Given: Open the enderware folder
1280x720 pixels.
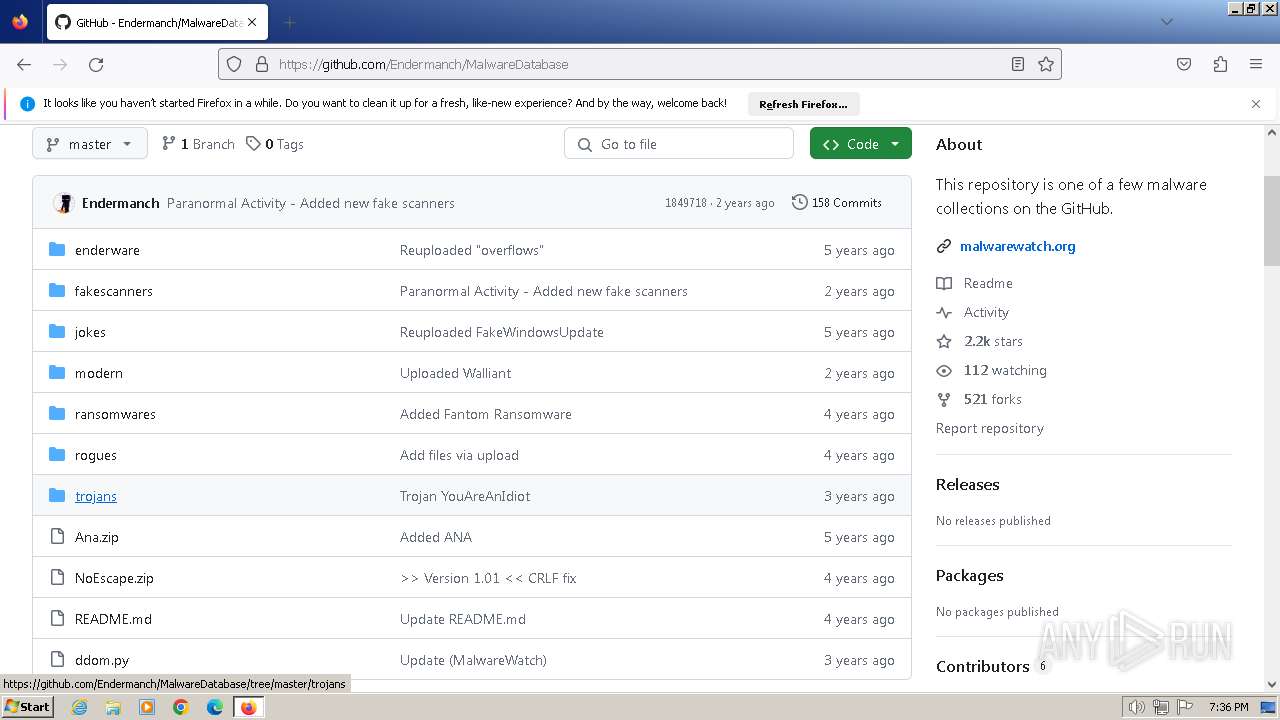Looking at the screenshot, I should [107, 250].
